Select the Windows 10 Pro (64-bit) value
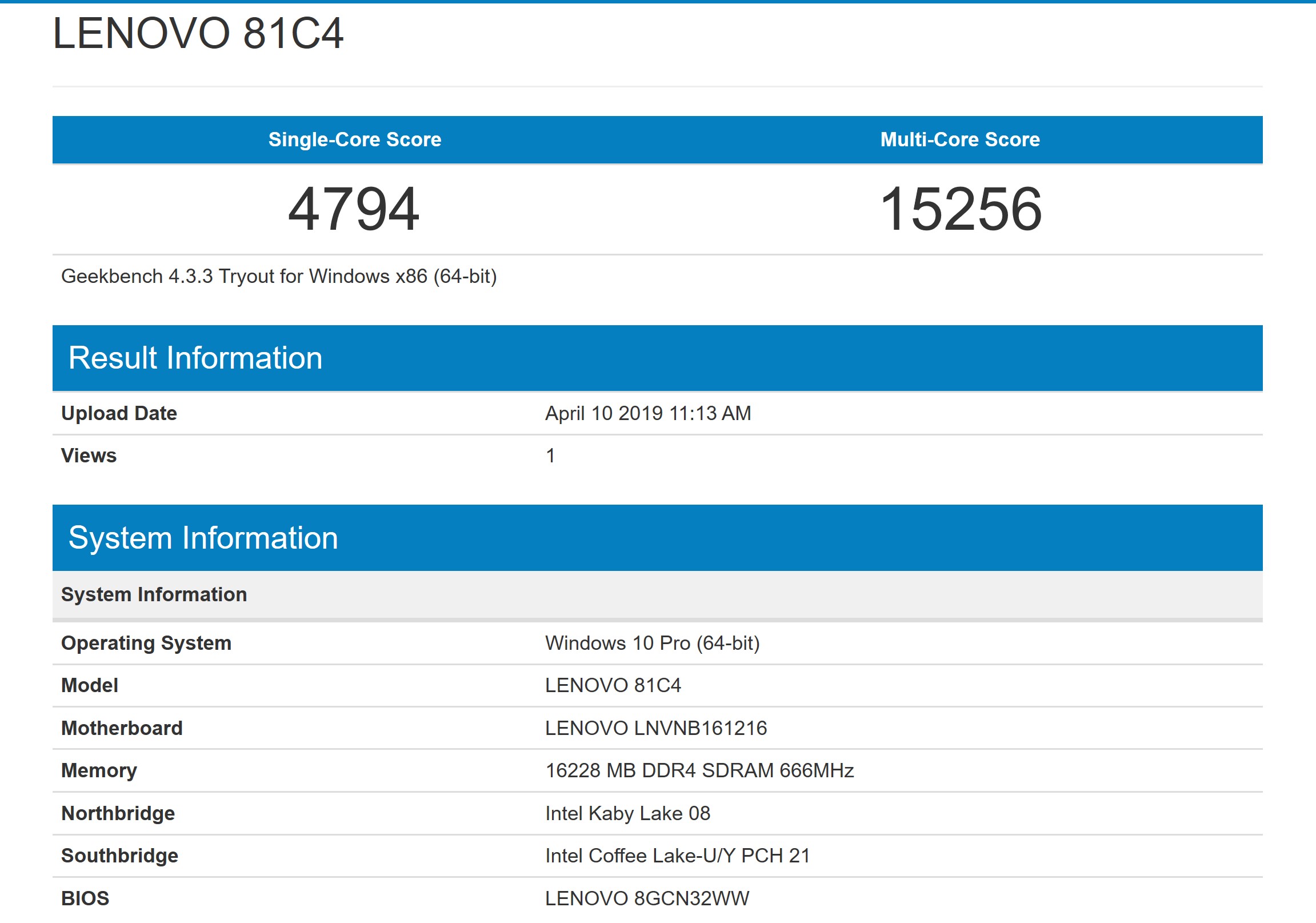This screenshot has width=1316, height=923. coord(652,643)
